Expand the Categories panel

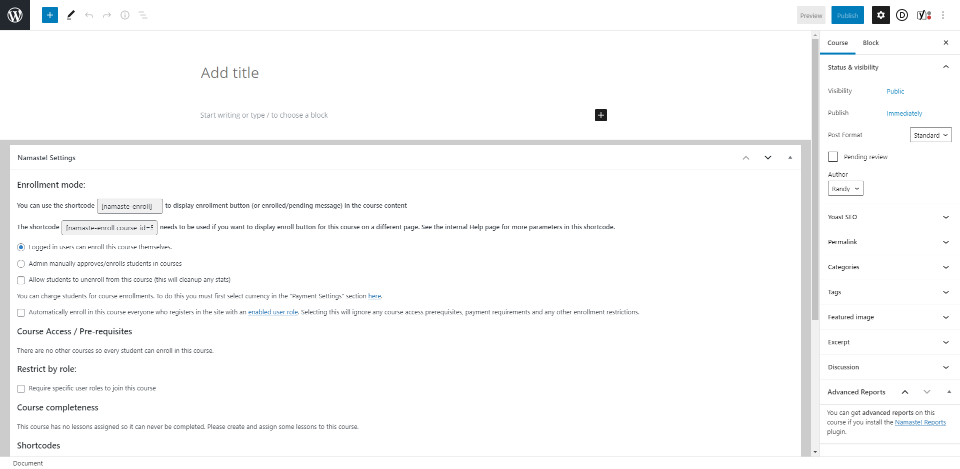point(887,267)
